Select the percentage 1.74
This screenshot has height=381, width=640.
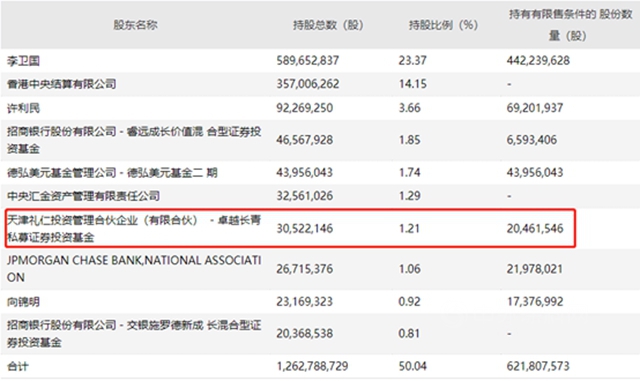pos(409,172)
